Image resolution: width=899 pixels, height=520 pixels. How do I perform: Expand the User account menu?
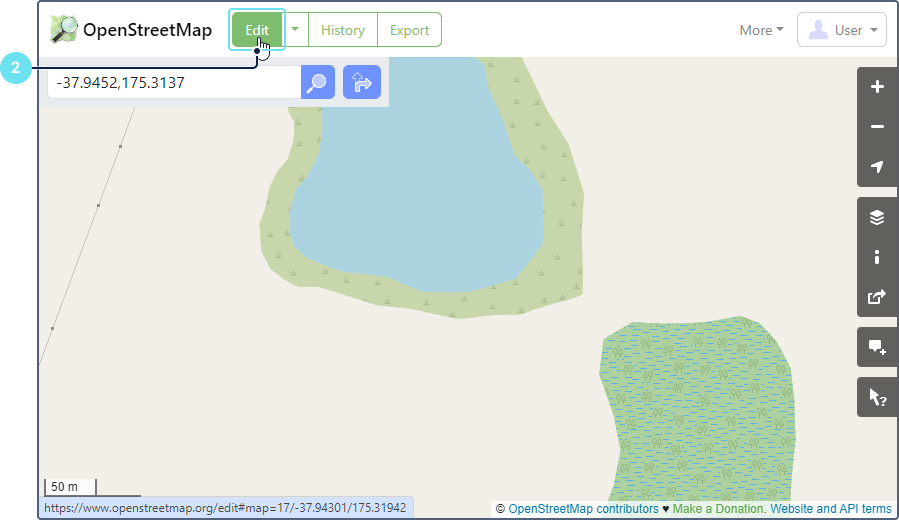click(x=842, y=30)
